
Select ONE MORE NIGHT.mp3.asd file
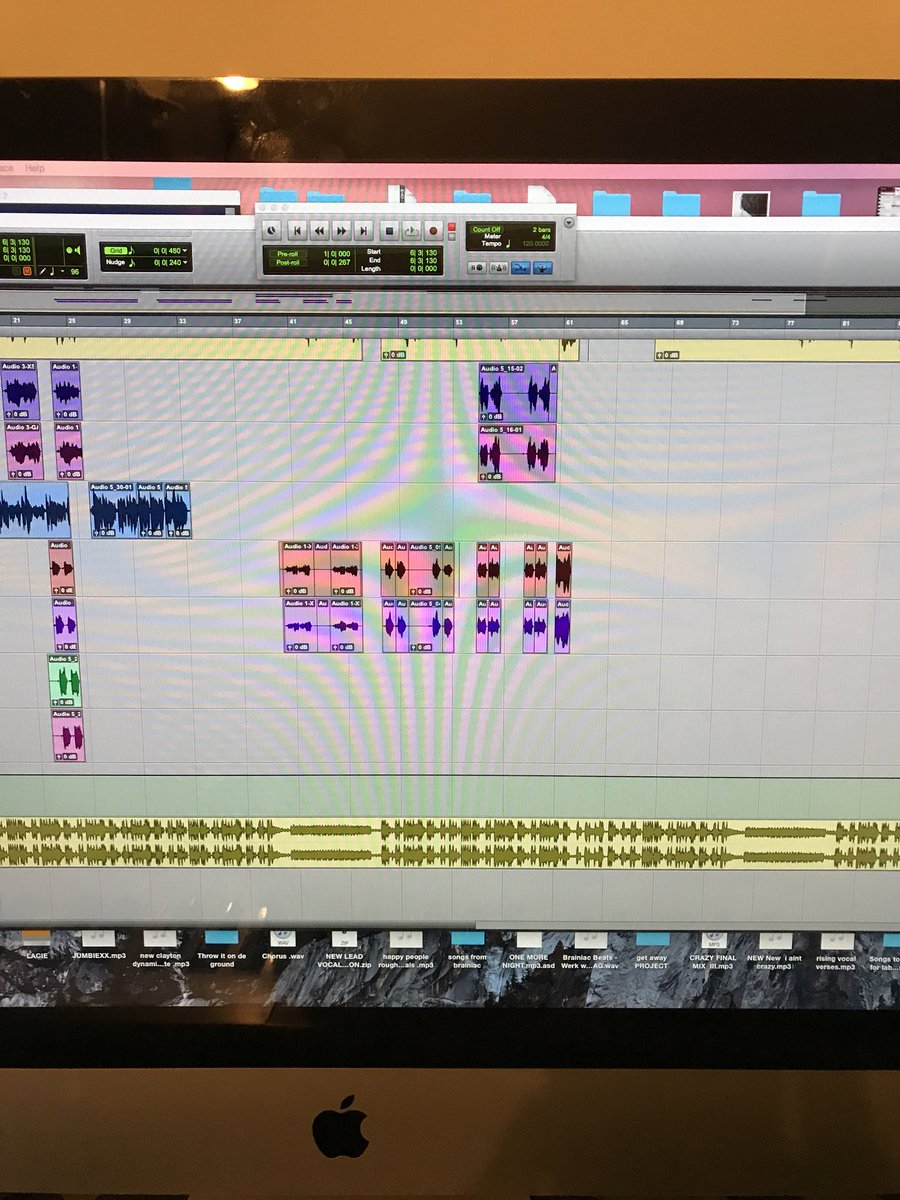(529, 948)
